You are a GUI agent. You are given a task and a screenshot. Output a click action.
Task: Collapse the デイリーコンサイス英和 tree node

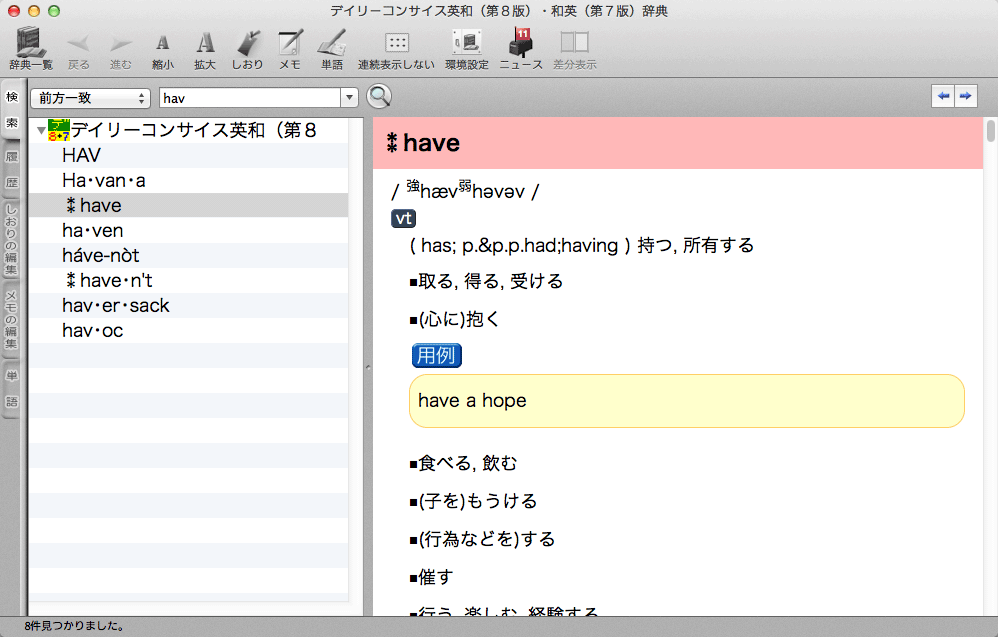40,130
